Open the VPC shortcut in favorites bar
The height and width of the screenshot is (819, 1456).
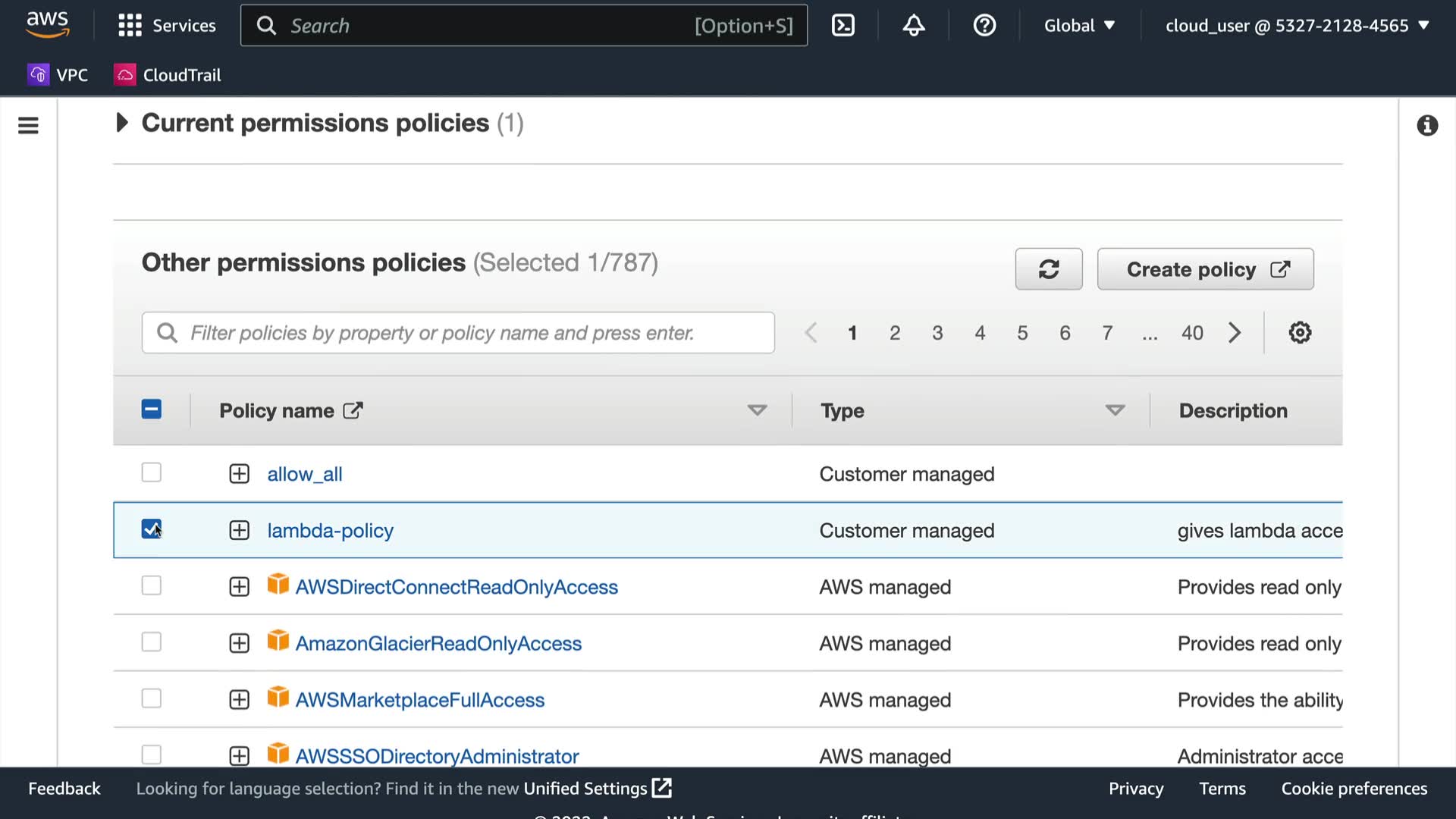[58, 75]
